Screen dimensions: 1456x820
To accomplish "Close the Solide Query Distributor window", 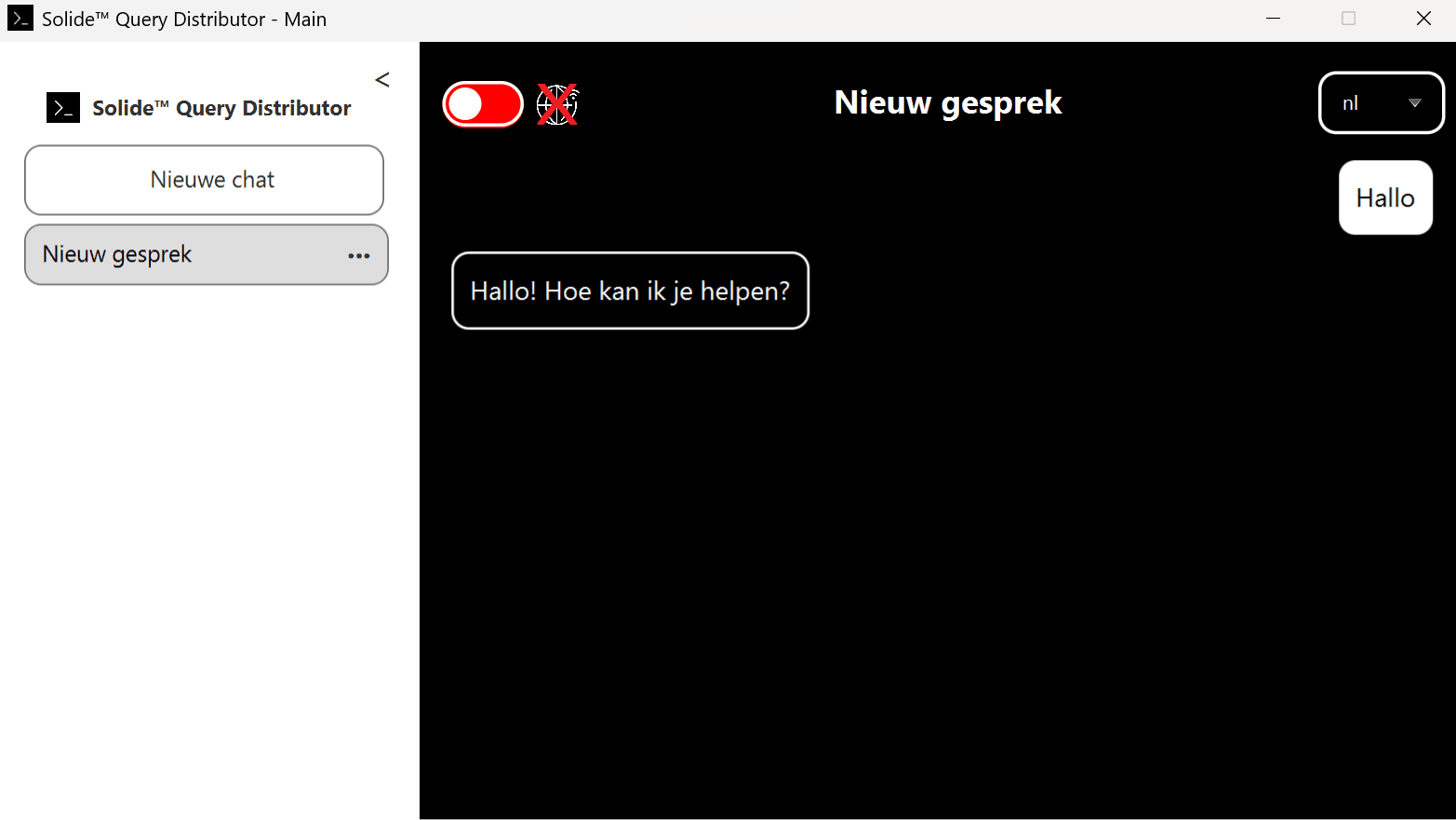I will [x=1423, y=19].
